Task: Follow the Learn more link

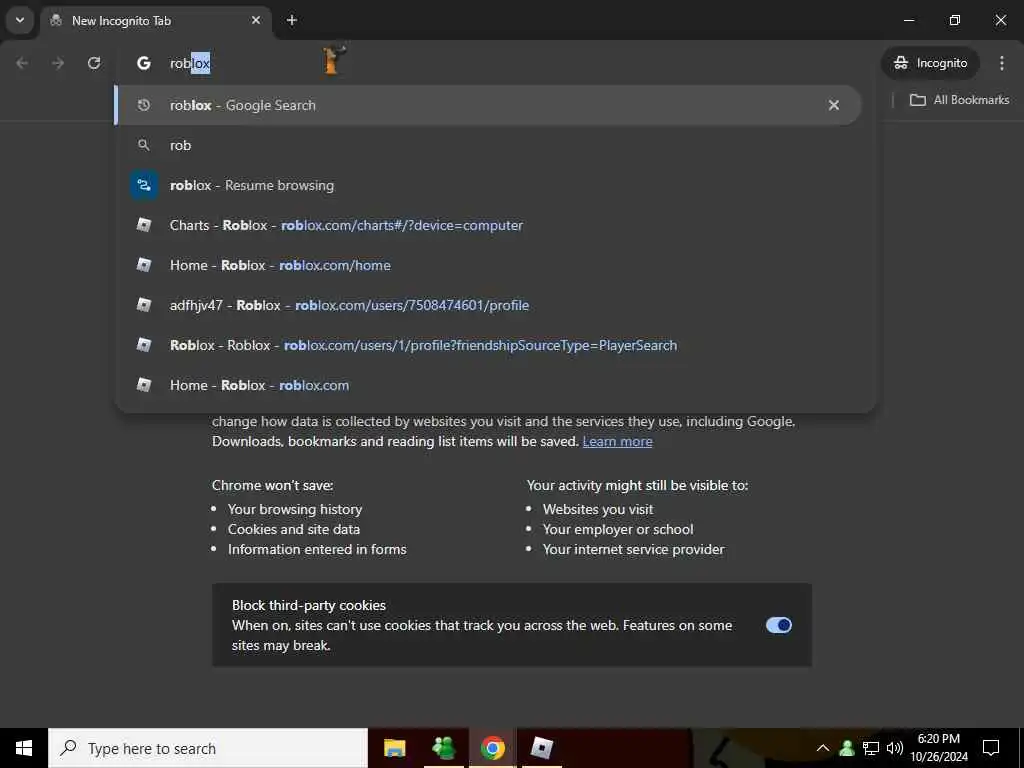Action: coord(617,441)
